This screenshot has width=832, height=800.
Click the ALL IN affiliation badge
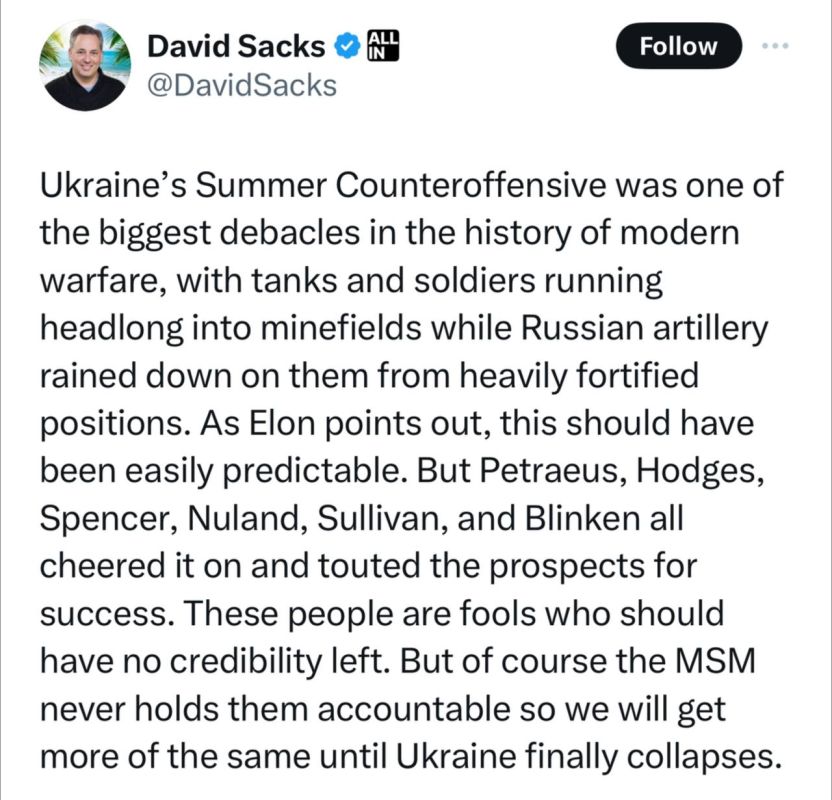[x=385, y=45]
